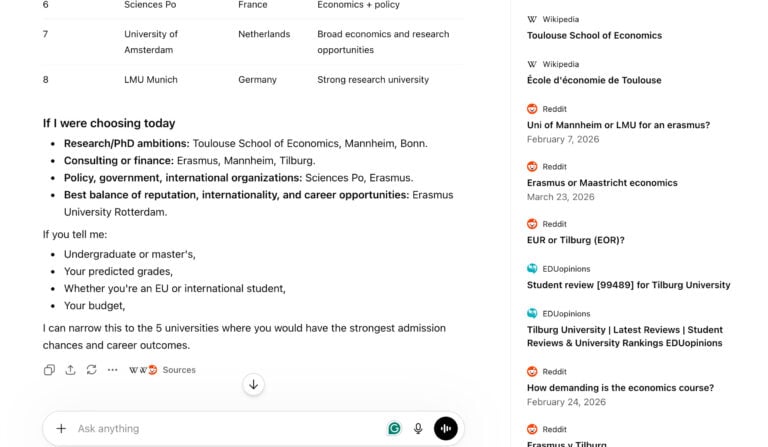
Task: Click the Grammarly icon in the message box
Action: [394, 429]
